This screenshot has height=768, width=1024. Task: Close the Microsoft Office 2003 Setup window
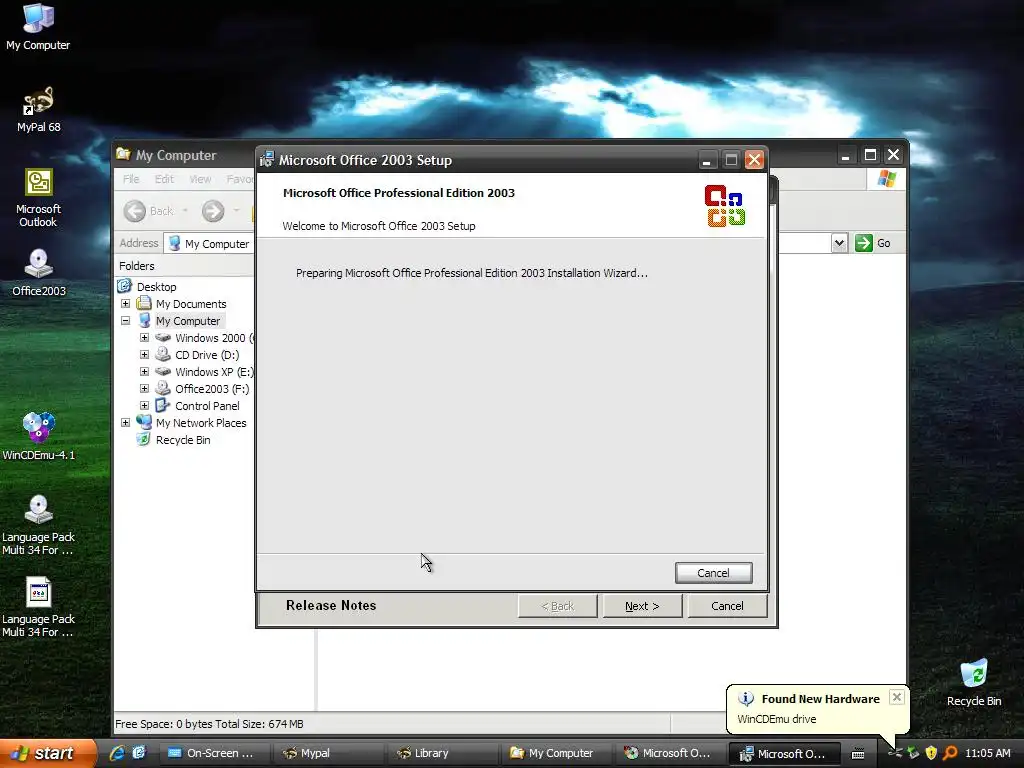[x=754, y=159]
